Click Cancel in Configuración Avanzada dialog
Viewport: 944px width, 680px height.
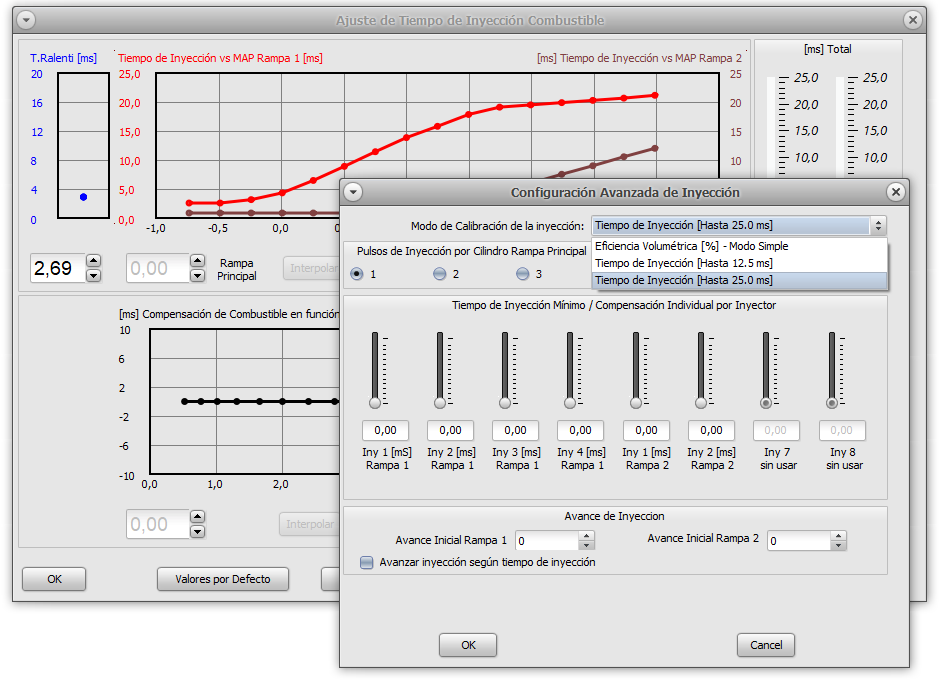[766, 645]
